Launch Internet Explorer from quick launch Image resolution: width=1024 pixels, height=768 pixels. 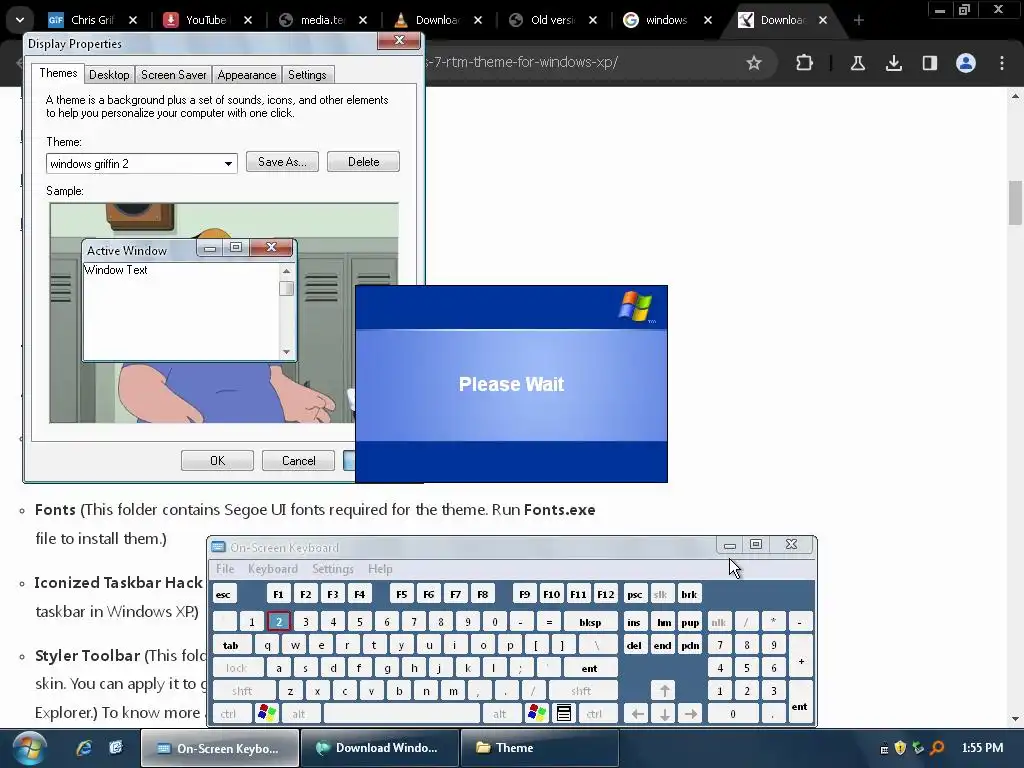tap(84, 748)
